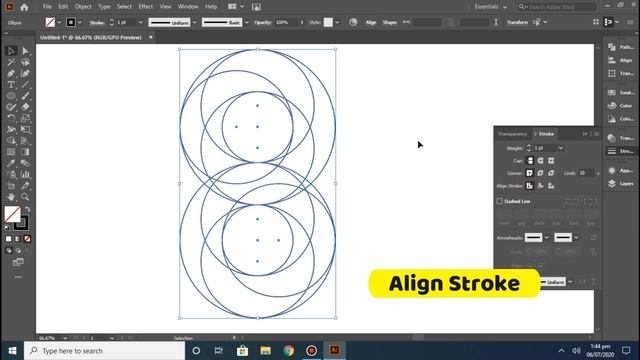Select the Scale tool

click(x=25, y=118)
